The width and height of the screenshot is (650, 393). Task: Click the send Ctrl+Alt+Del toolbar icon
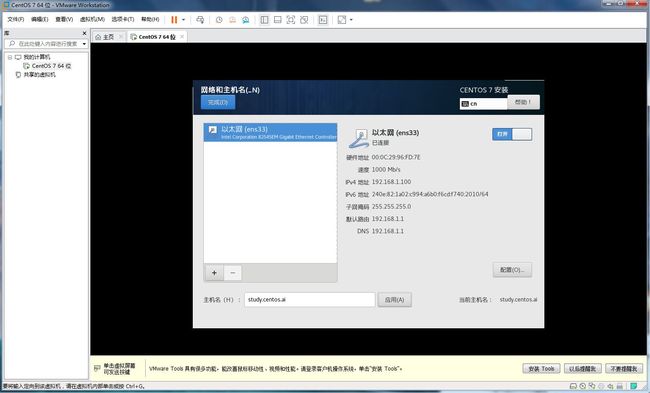[200, 20]
